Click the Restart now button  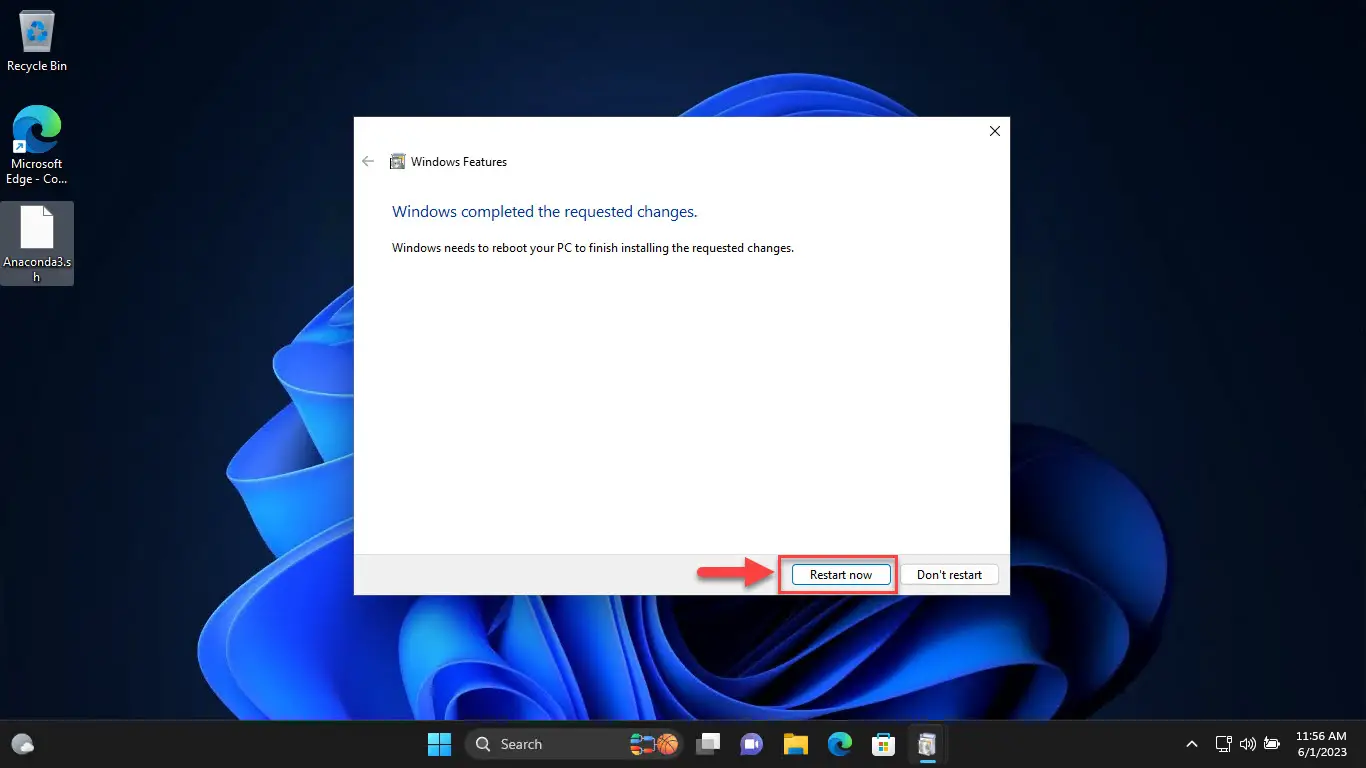(840, 575)
